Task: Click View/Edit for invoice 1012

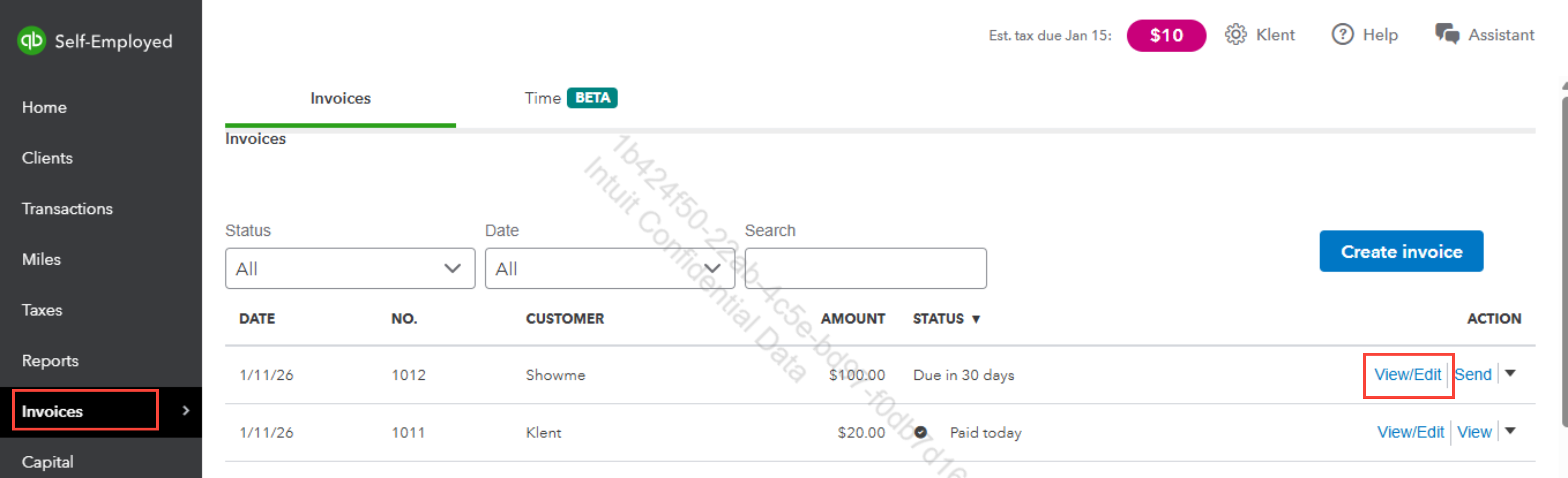Action: pyautogui.click(x=1407, y=375)
